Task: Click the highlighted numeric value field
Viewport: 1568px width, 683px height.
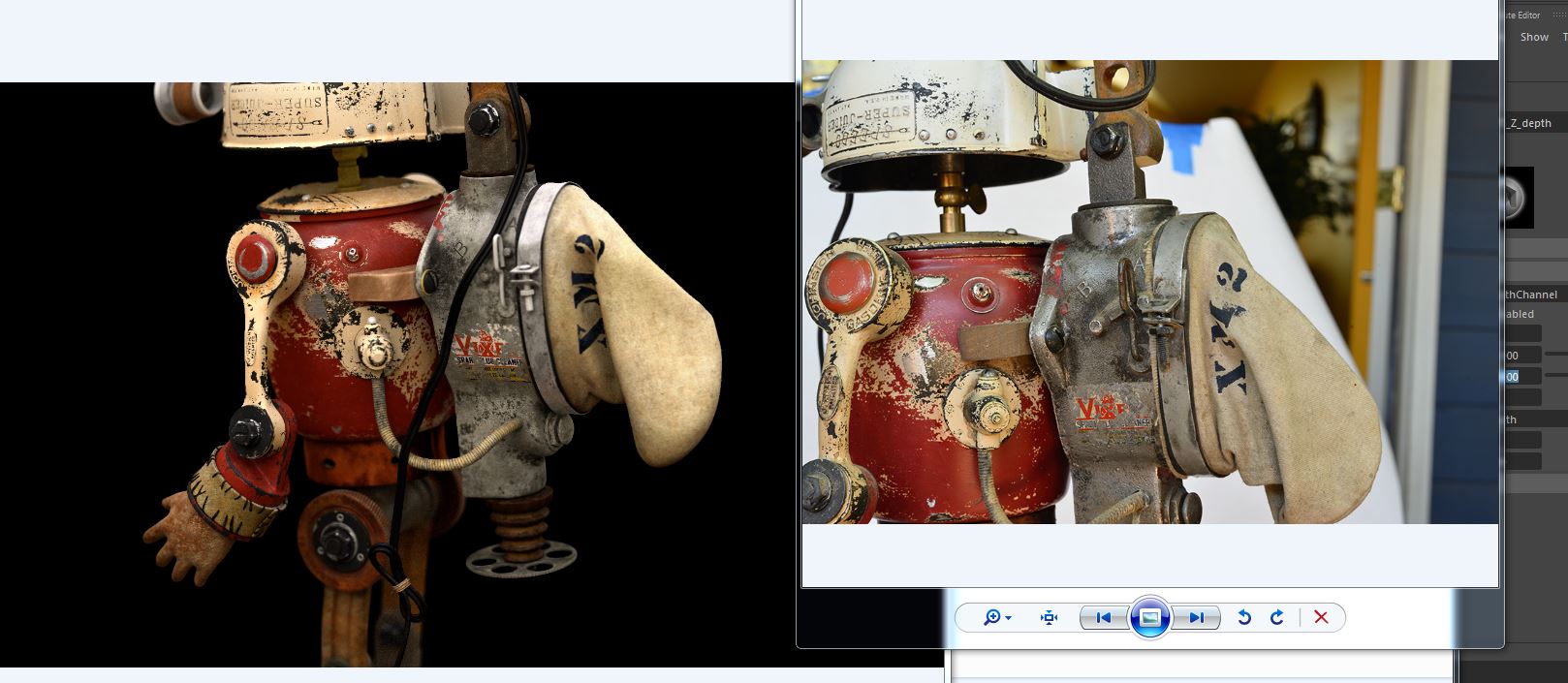Action: pos(1523,377)
